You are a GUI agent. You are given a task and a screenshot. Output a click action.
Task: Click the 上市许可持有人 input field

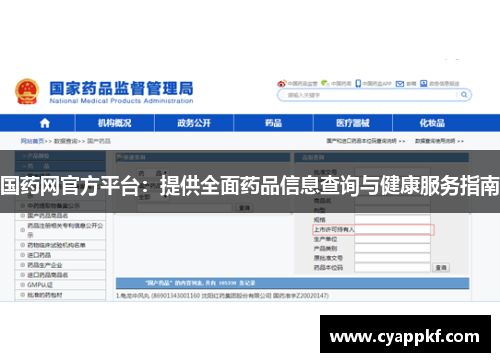coord(392,229)
